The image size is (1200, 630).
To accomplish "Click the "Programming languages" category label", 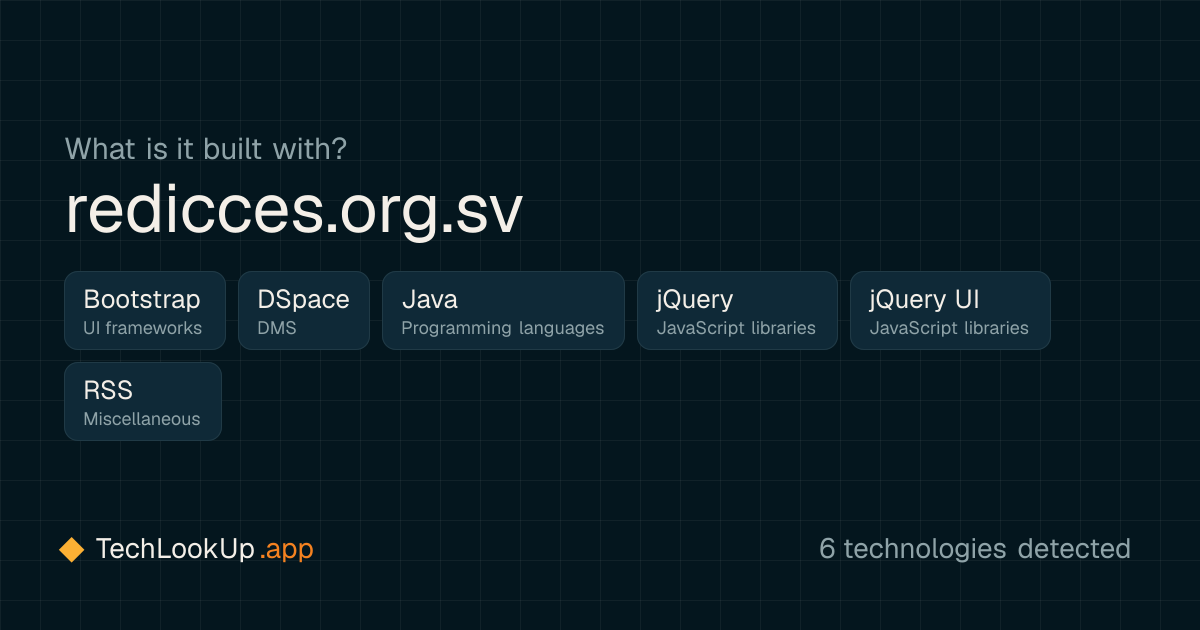I will click(503, 328).
